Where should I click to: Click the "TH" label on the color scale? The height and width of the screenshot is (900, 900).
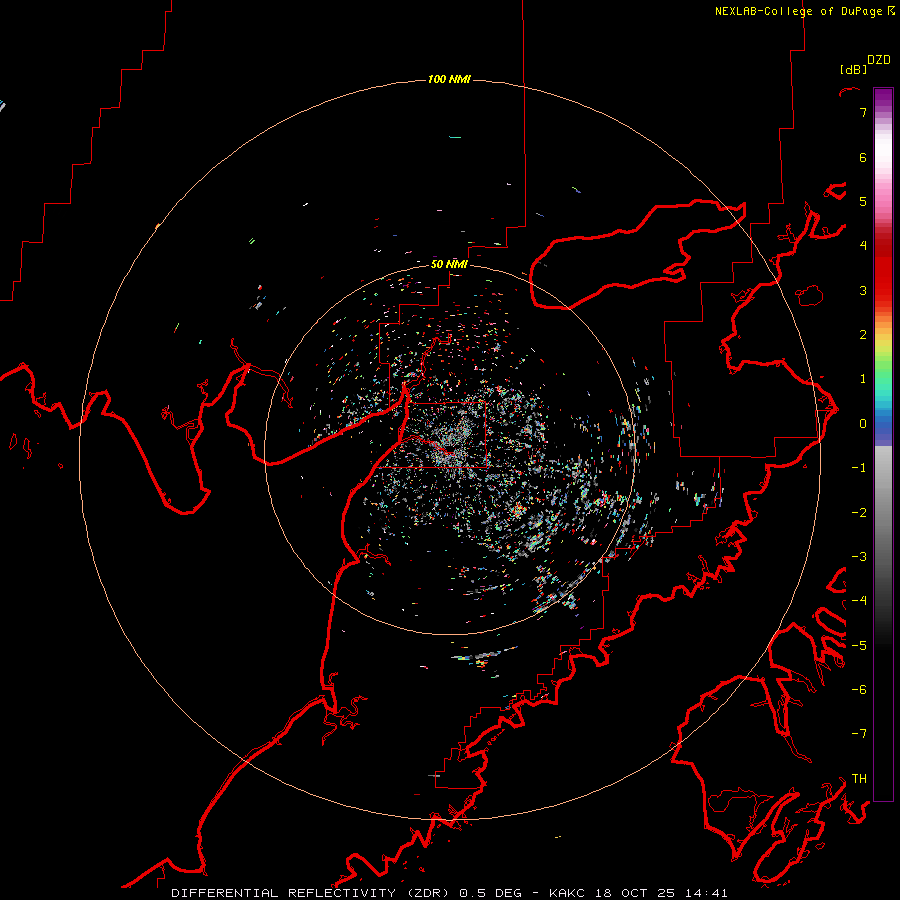click(x=859, y=778)
